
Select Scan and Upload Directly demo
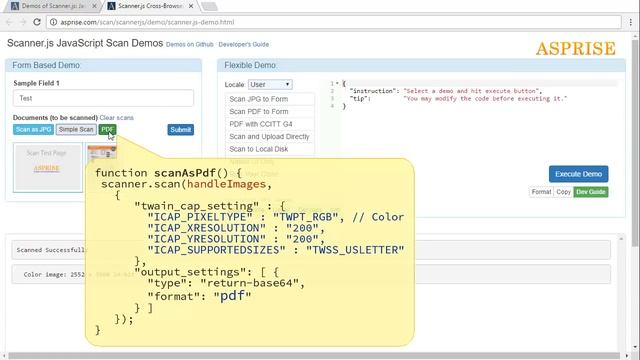point(269,137)
